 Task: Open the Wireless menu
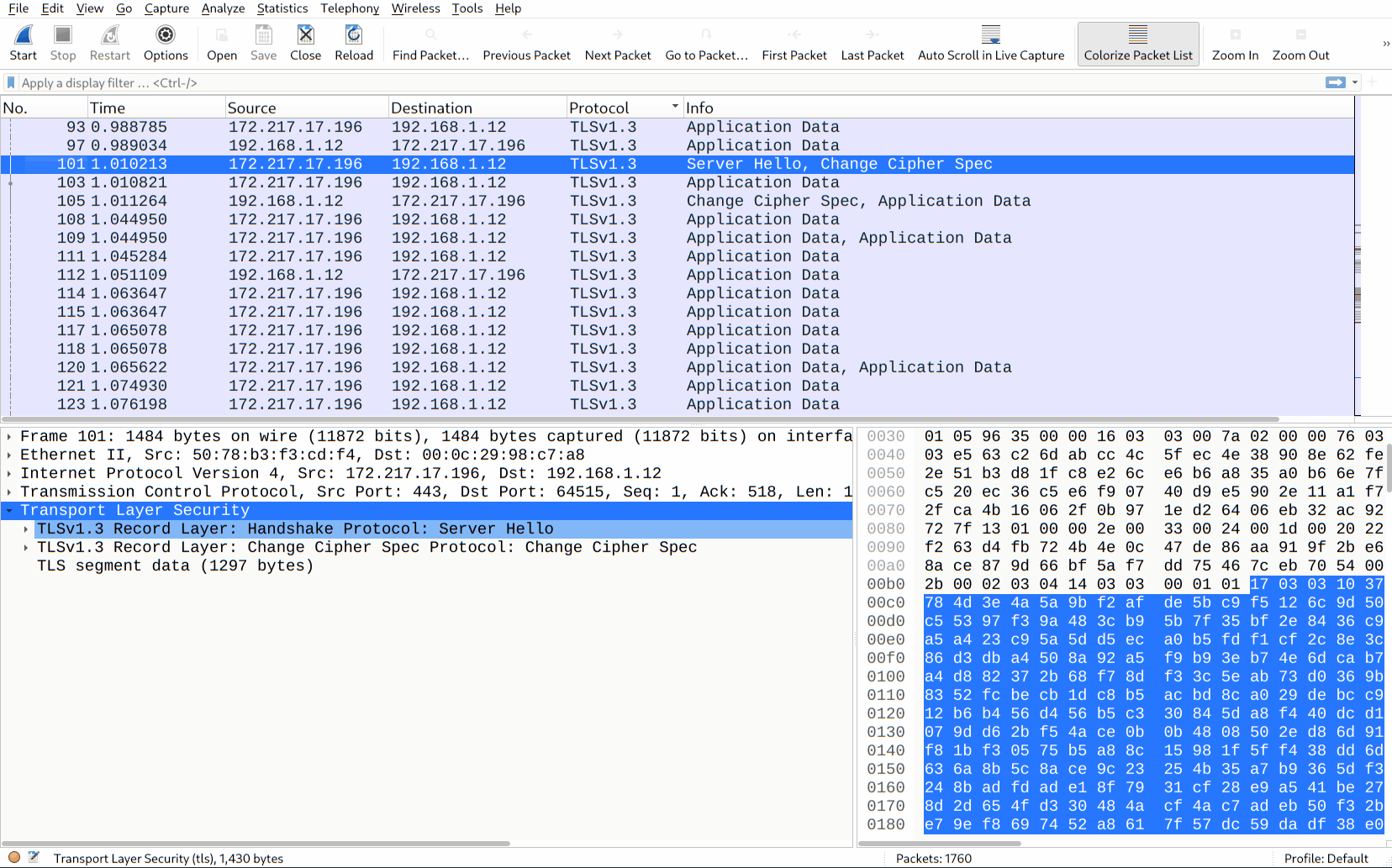415,8
